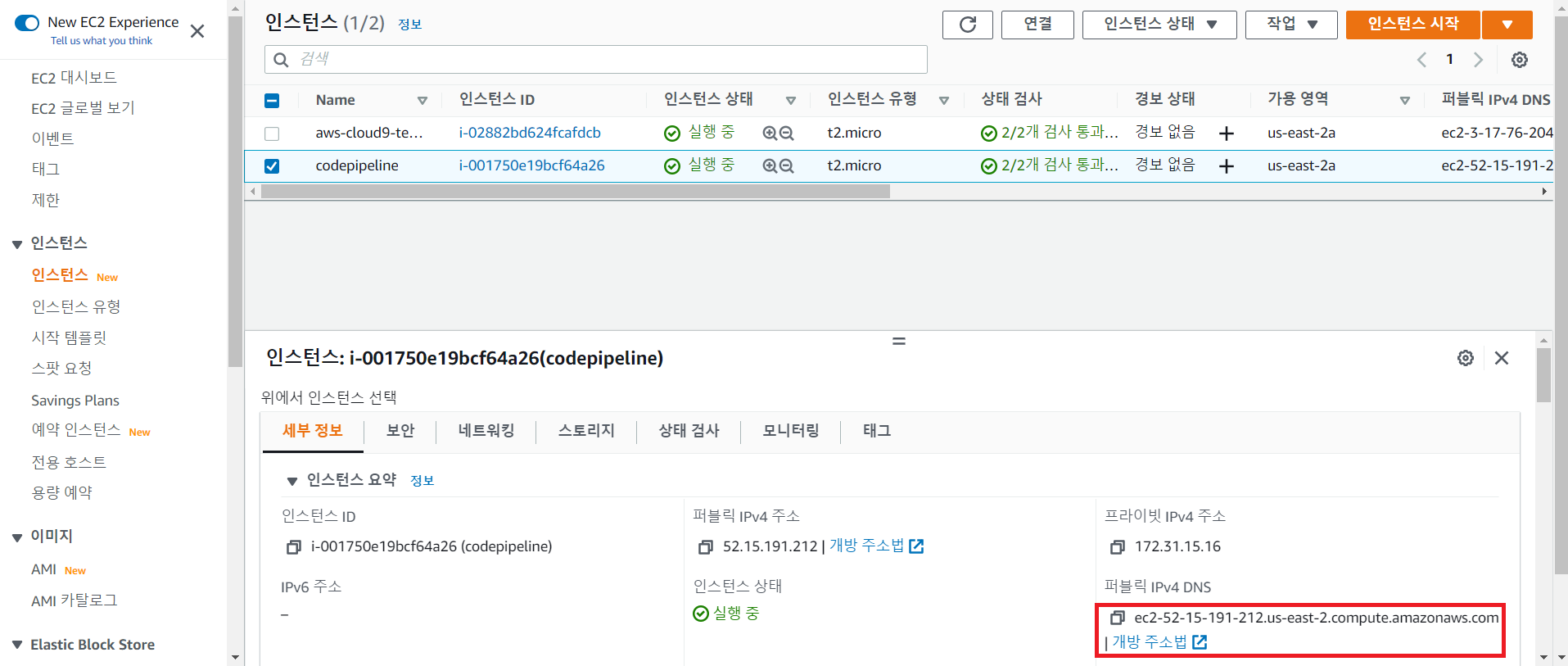1568x666 pixels.
Task: Zoom out icon on aws-cloud9 row
Action: pos(786,133)
